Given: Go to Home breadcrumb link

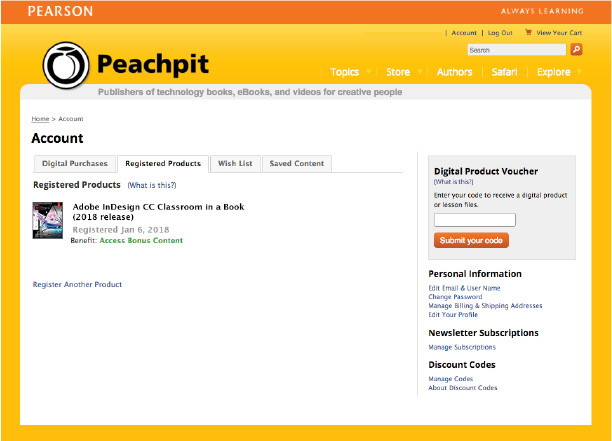Looking at the screenshot, I should click(x=40, y=119).
